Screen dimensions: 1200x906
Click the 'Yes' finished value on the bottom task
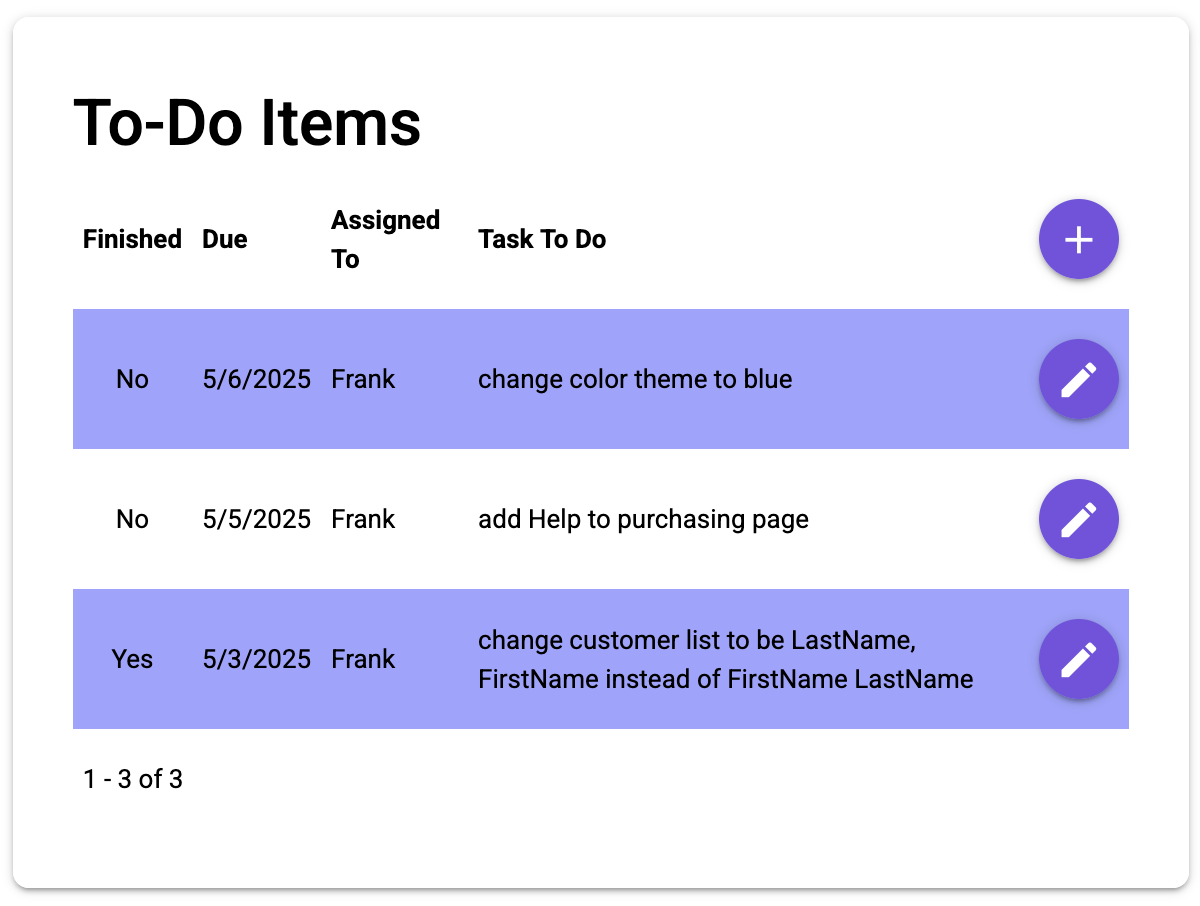132,659
